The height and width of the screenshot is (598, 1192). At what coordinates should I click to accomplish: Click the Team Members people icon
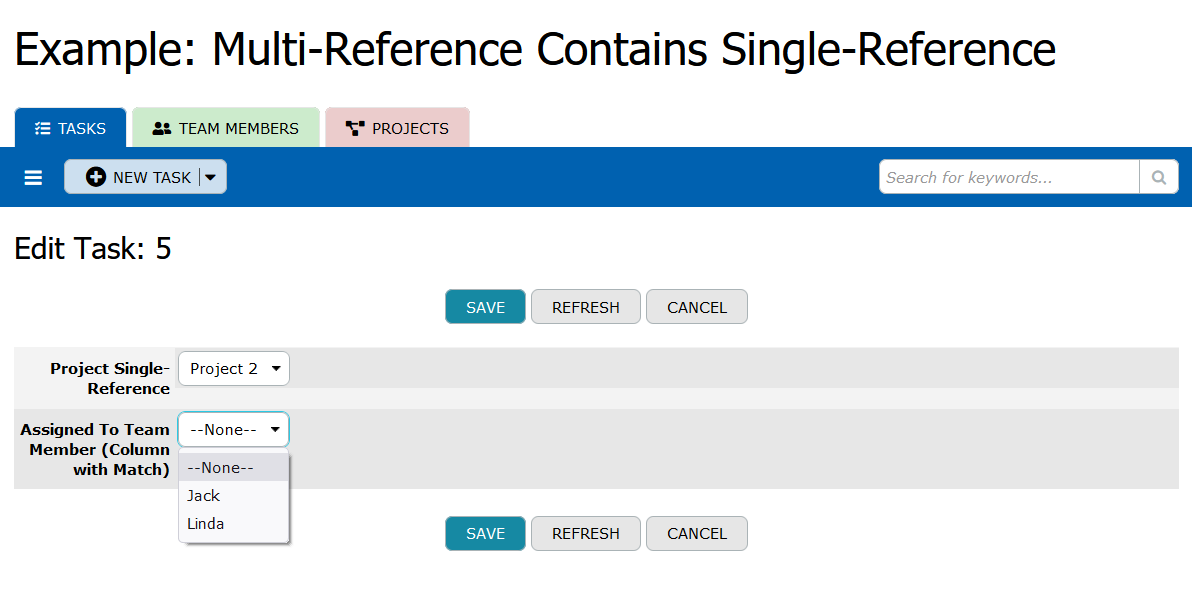pyautogui.click(x=161, y=128)
